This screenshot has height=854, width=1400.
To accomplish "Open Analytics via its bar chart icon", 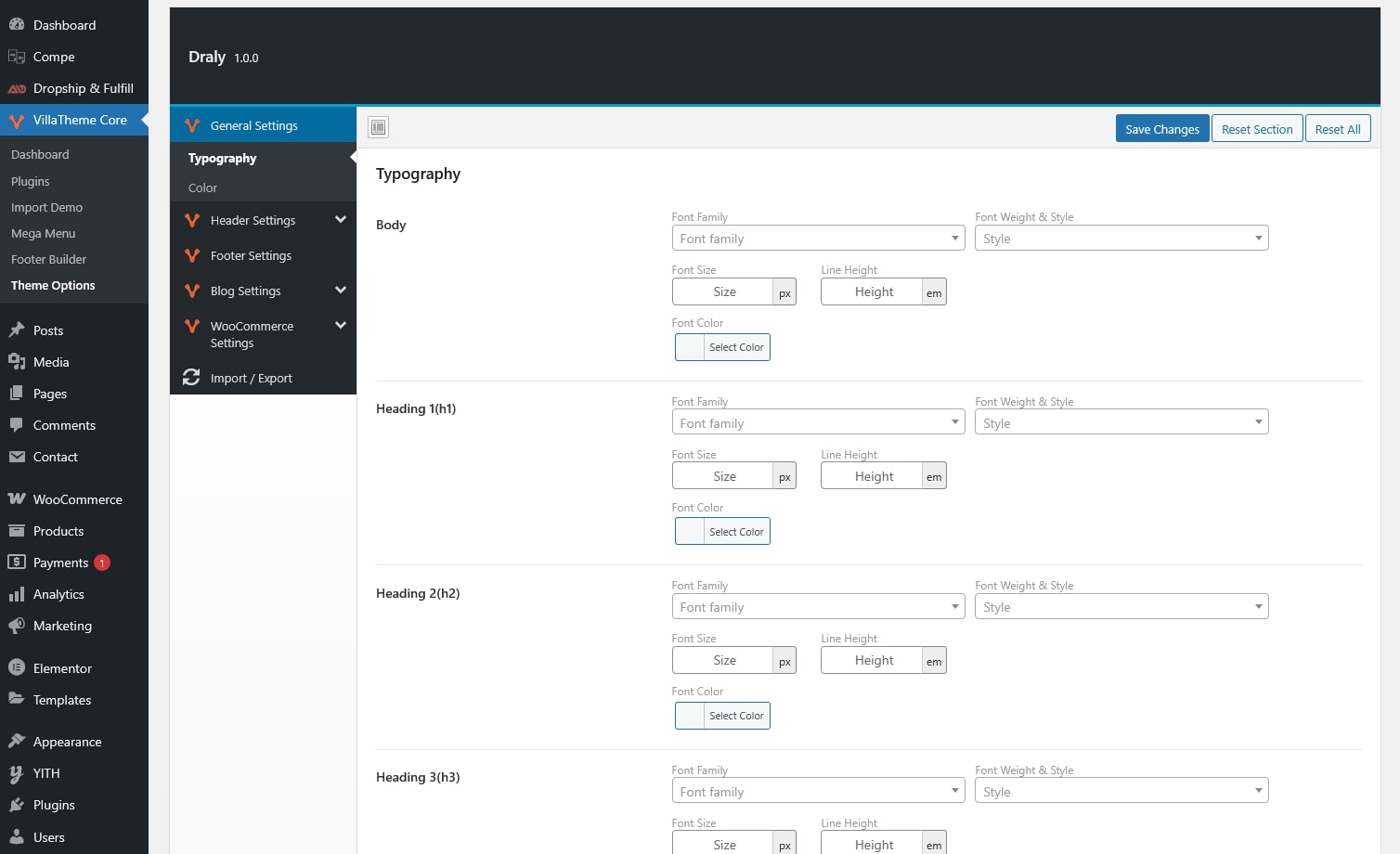I will coord(17,594).
